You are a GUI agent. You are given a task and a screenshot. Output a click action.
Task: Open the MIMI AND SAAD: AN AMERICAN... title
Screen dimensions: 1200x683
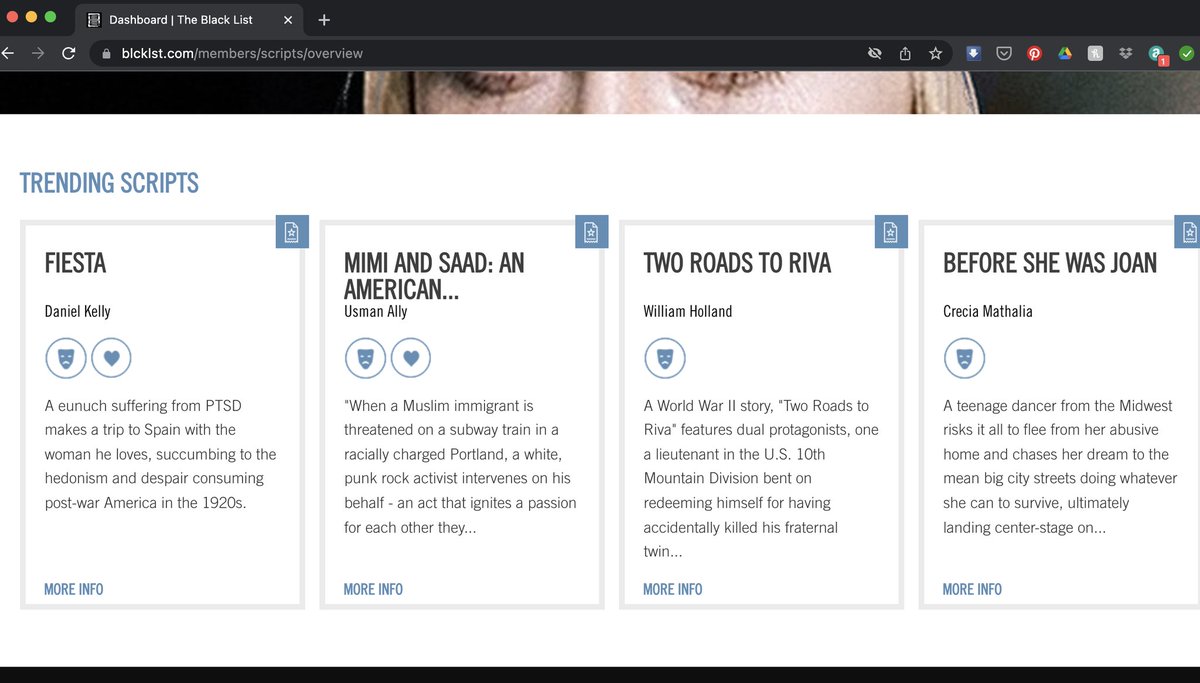pyautogui.click(x=434, y=276)
